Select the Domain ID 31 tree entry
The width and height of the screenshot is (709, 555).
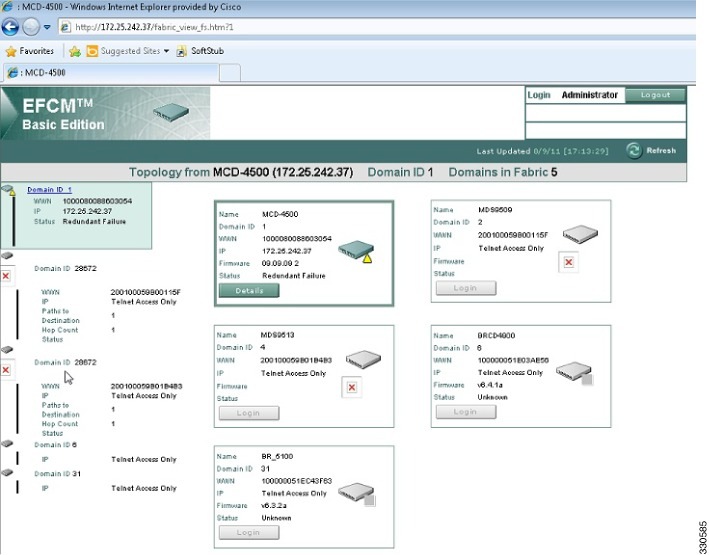coord(57,474)
